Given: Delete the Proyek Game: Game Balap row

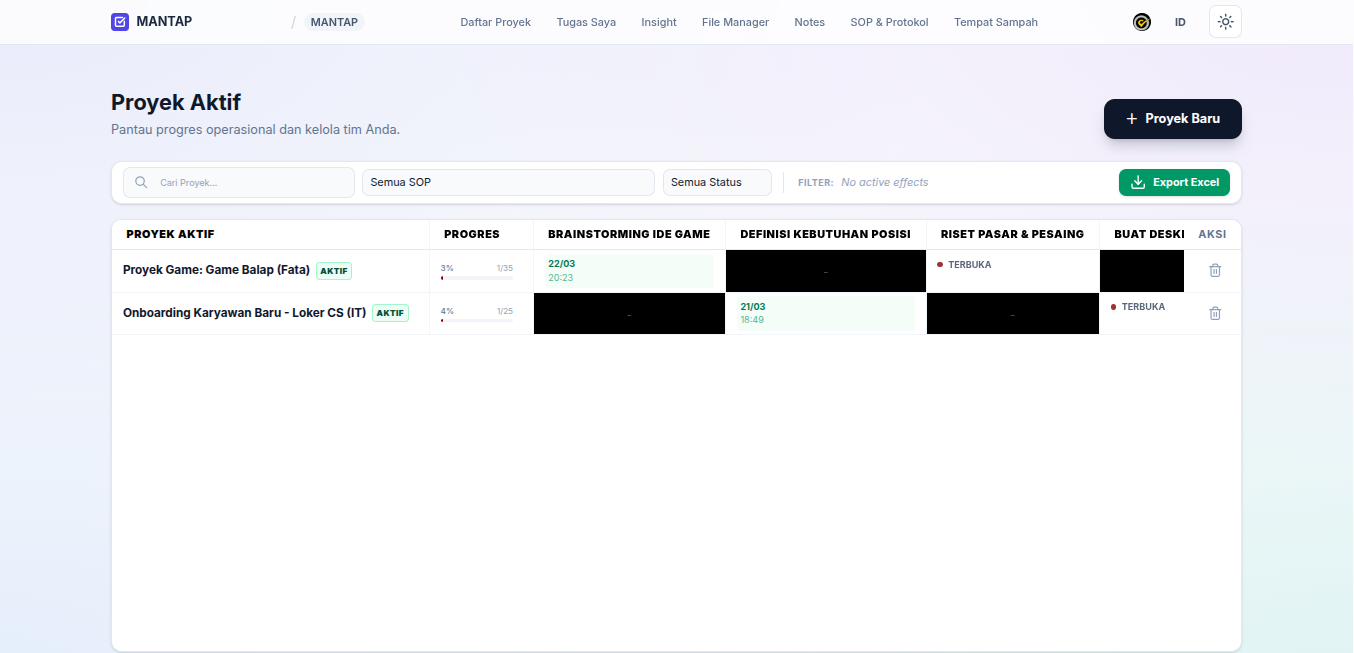Looking at the screenshot, I should pyautogui.click(x=1215, y=270).
